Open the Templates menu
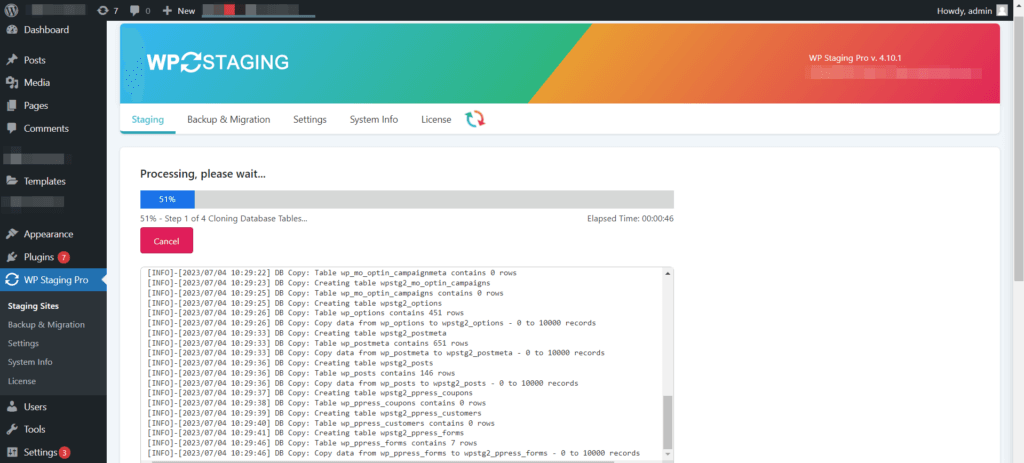 [x=45, y=182]
